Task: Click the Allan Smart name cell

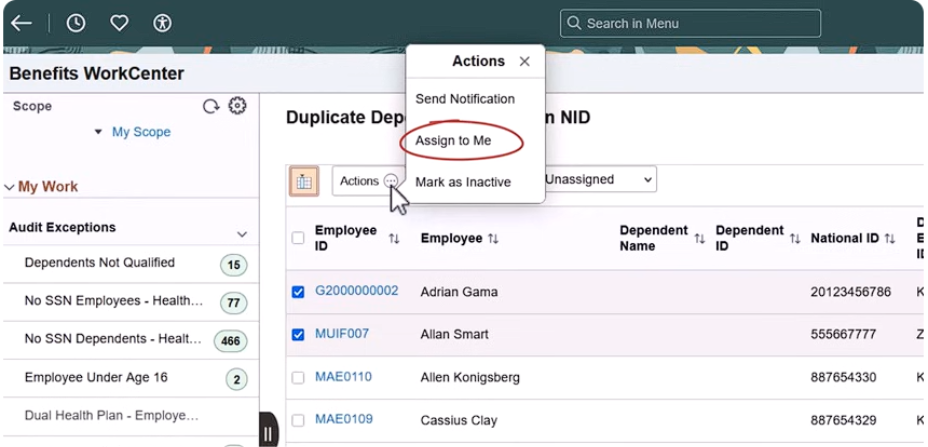Action: 455,335
